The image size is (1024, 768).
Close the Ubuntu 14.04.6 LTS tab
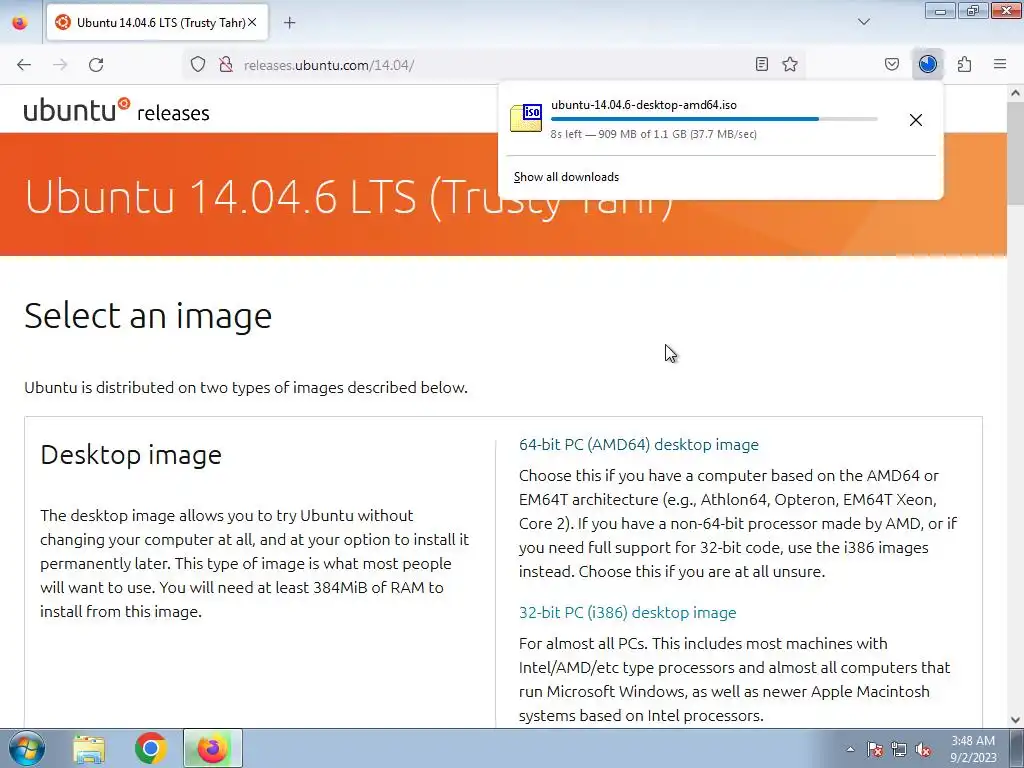pyautogui.click(x=252, y=22)
